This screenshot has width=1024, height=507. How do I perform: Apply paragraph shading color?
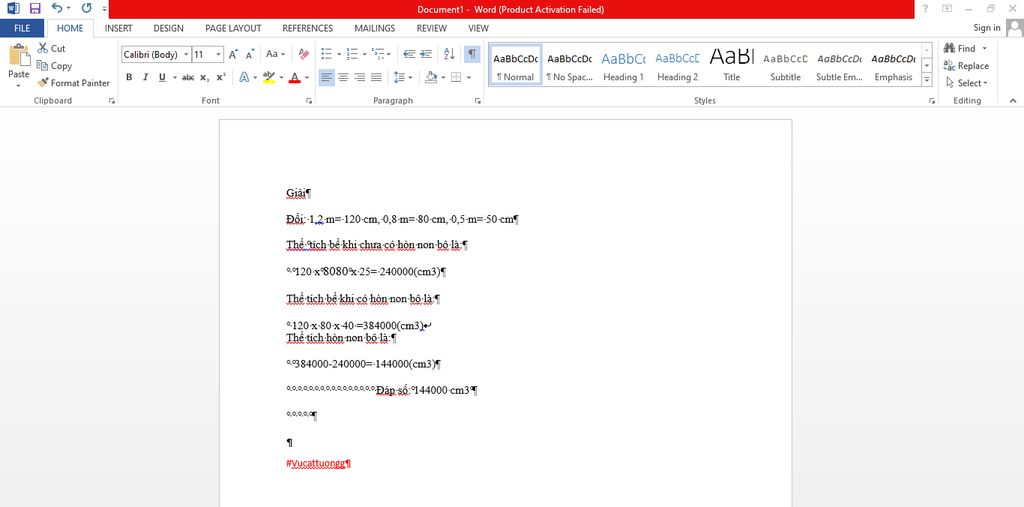click(x=430, y=77)
